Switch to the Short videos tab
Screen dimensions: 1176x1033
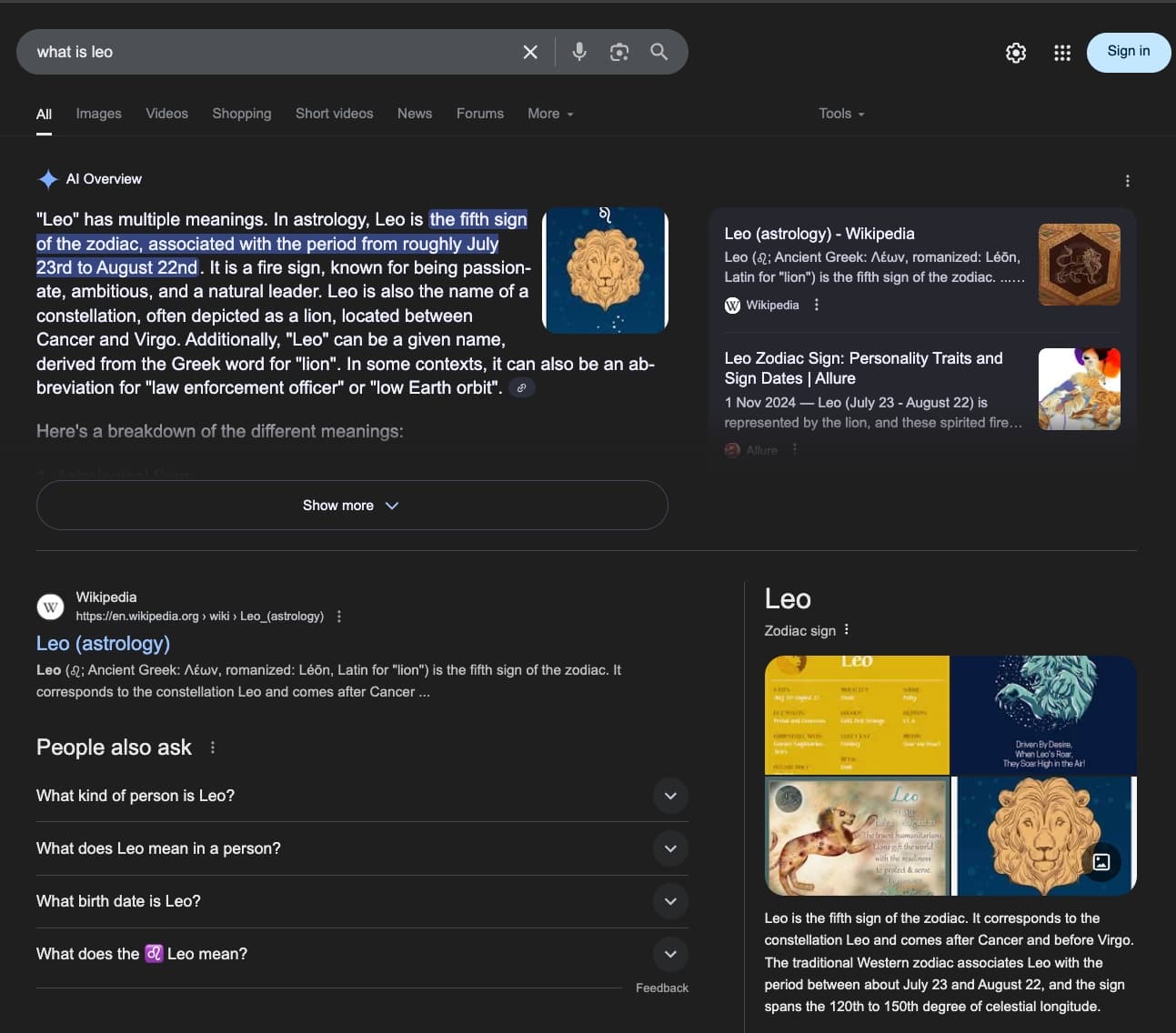coord(334,114)
